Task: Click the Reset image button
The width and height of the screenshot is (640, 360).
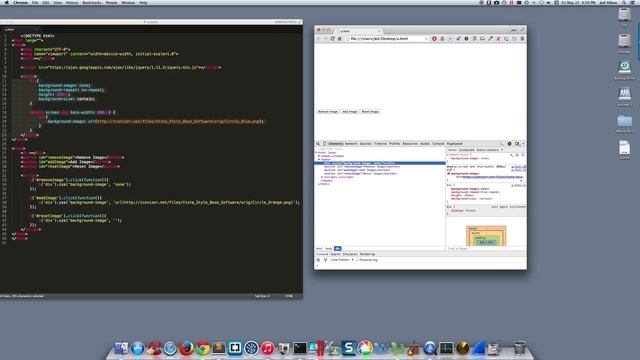Action: (x=370, y=111)
